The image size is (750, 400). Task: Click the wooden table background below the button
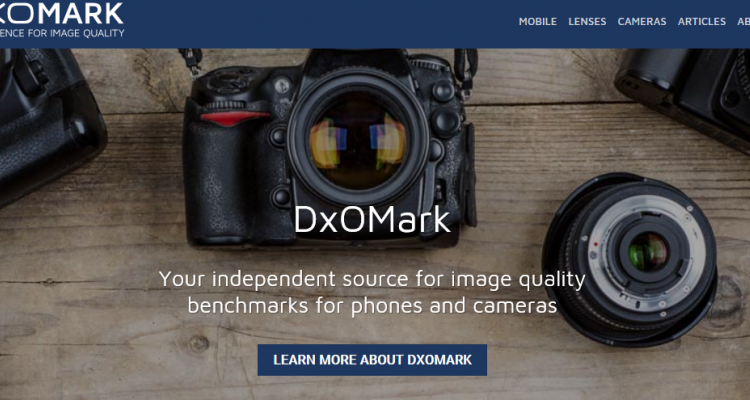[372, 389]
